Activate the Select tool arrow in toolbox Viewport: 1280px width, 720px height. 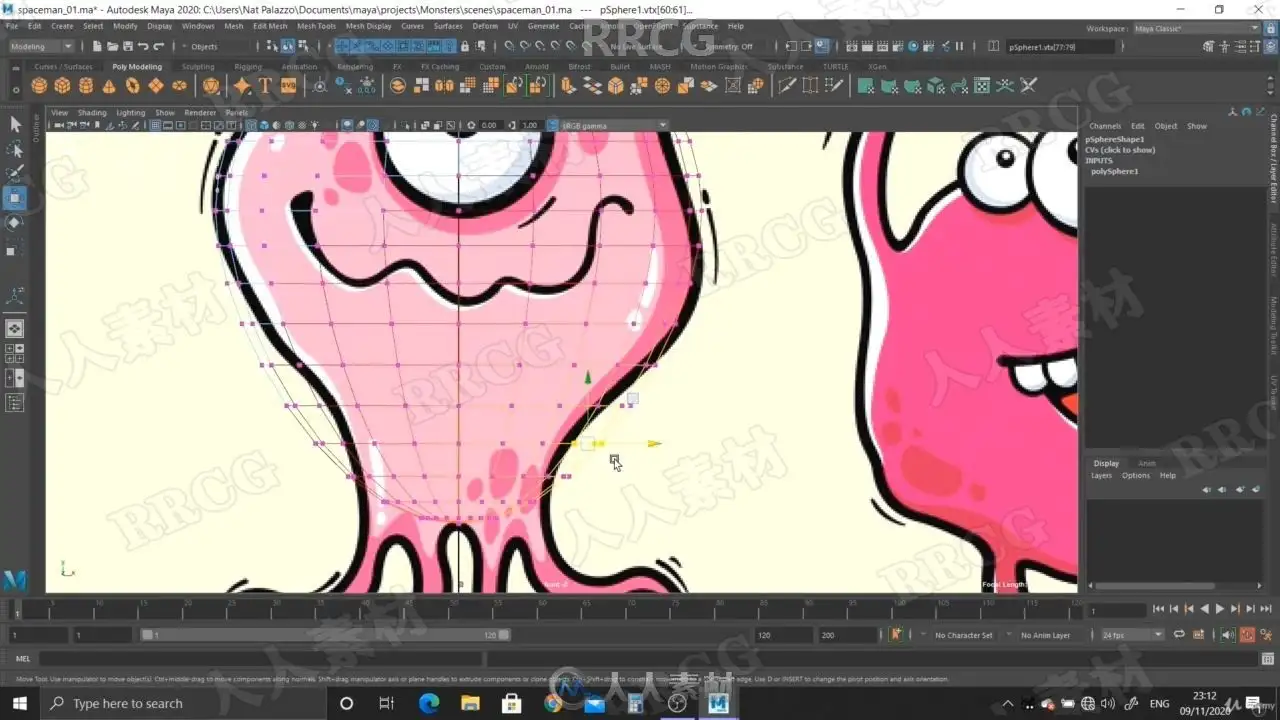(15, 124)
